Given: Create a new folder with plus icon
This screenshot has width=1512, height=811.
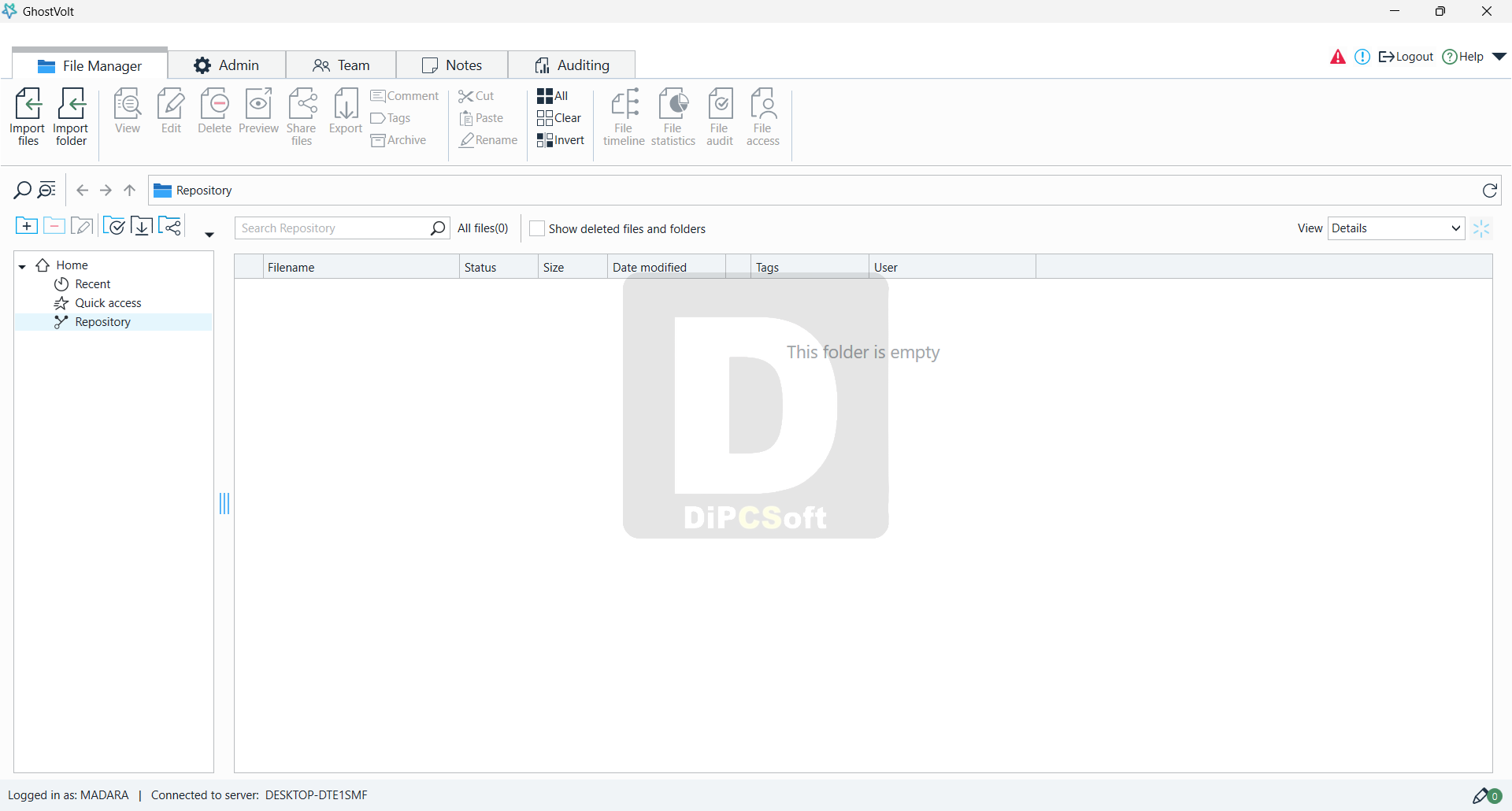Looking at the screenshot, I should click(x=26, y=227).
